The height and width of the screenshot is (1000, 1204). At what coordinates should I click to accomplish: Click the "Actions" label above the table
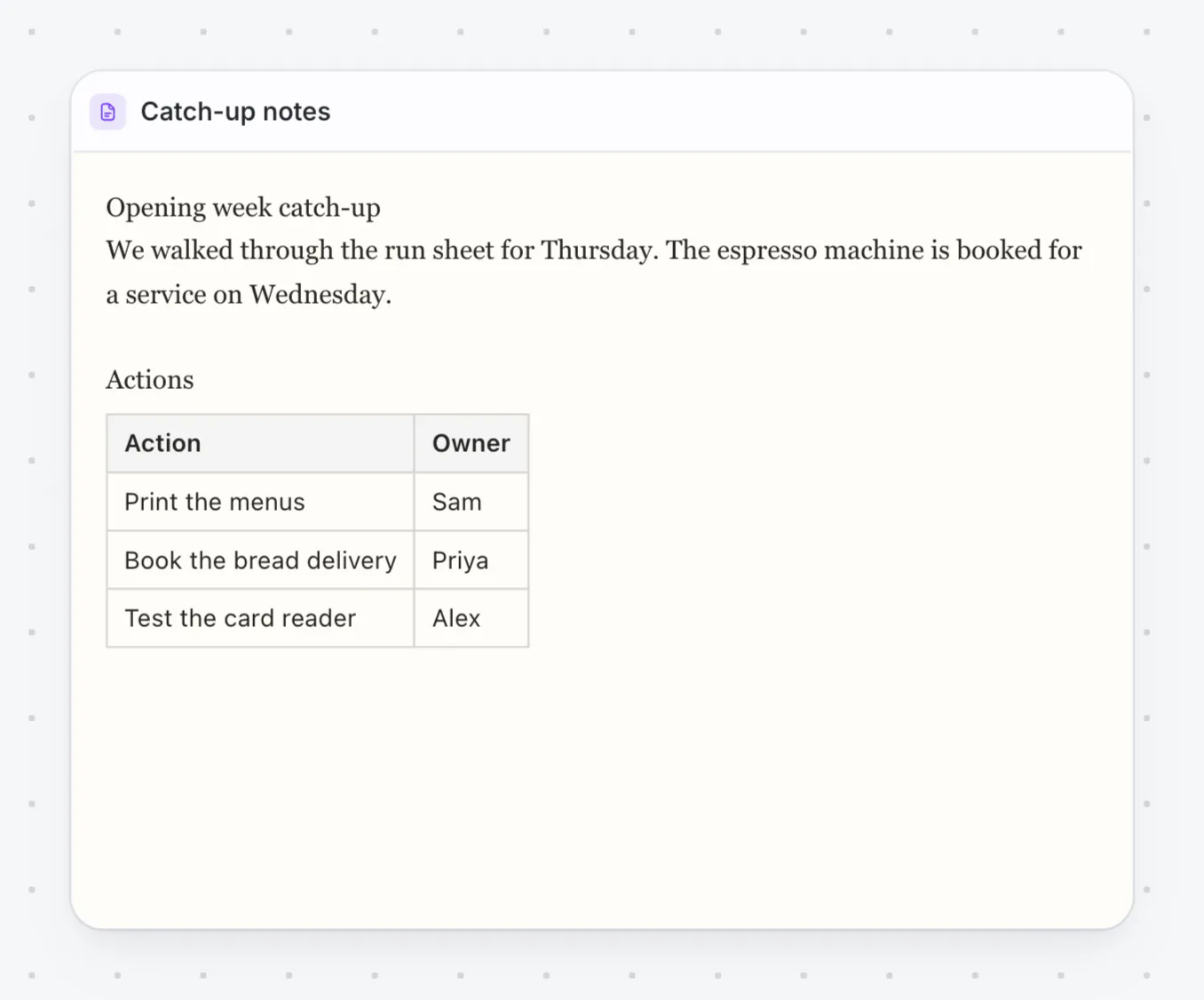click(150, 380)
